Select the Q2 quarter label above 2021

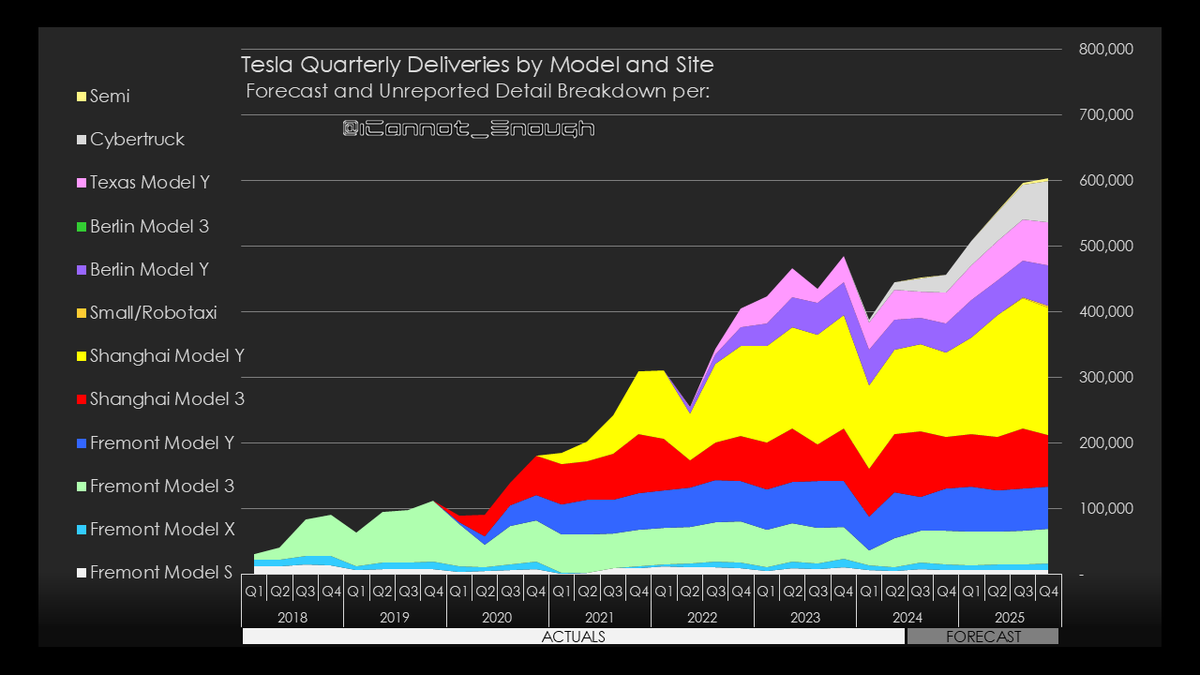(587, 591)
